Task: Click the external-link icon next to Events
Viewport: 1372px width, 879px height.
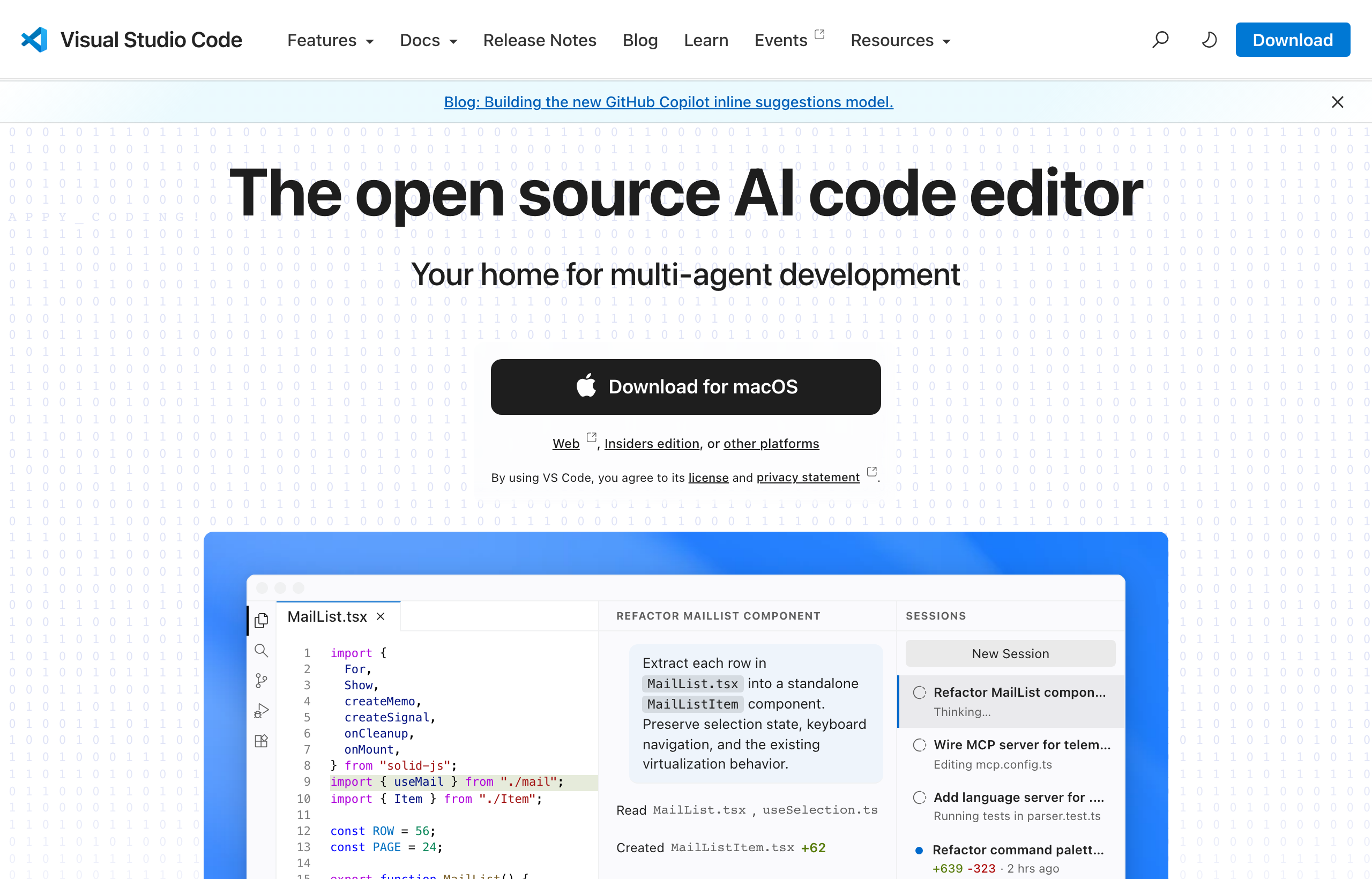Action: (x=819, y=34)
